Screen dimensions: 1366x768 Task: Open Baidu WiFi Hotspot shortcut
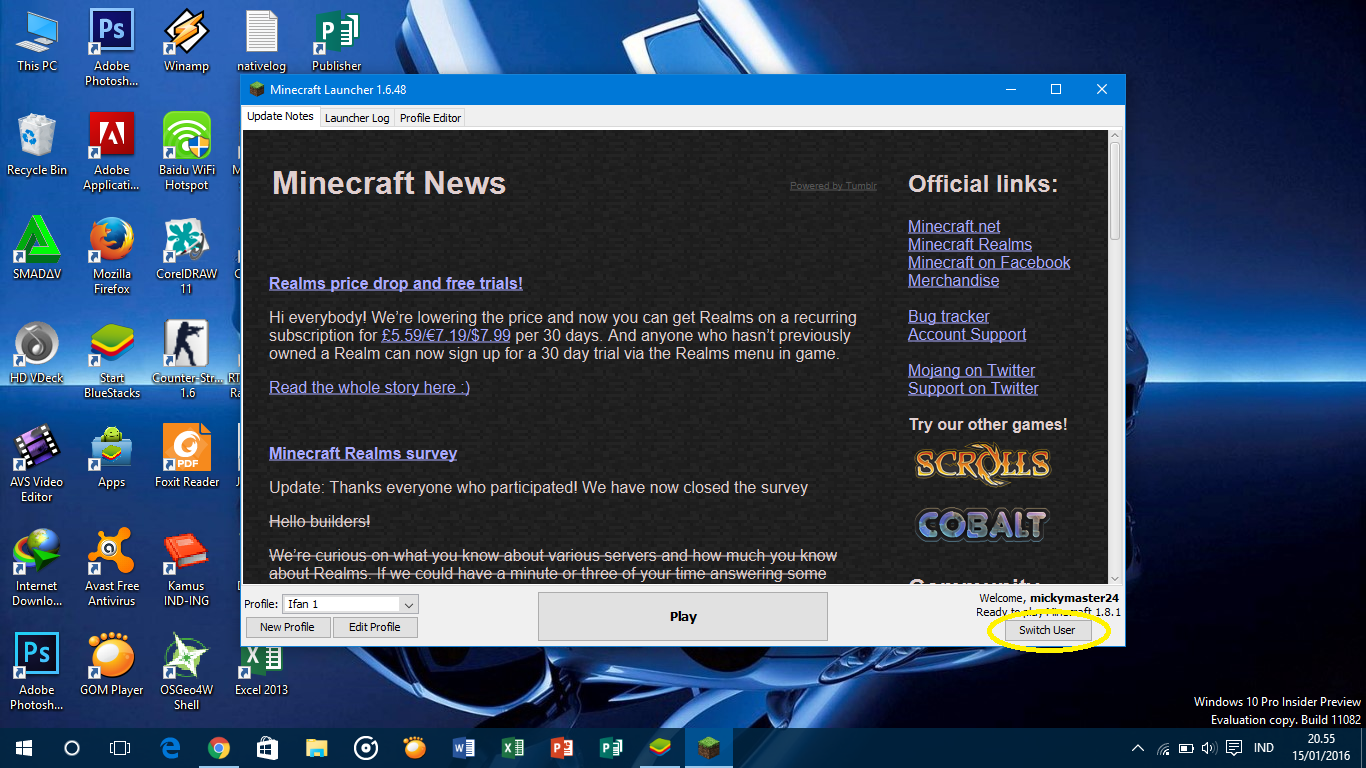(x=186, y=152)
